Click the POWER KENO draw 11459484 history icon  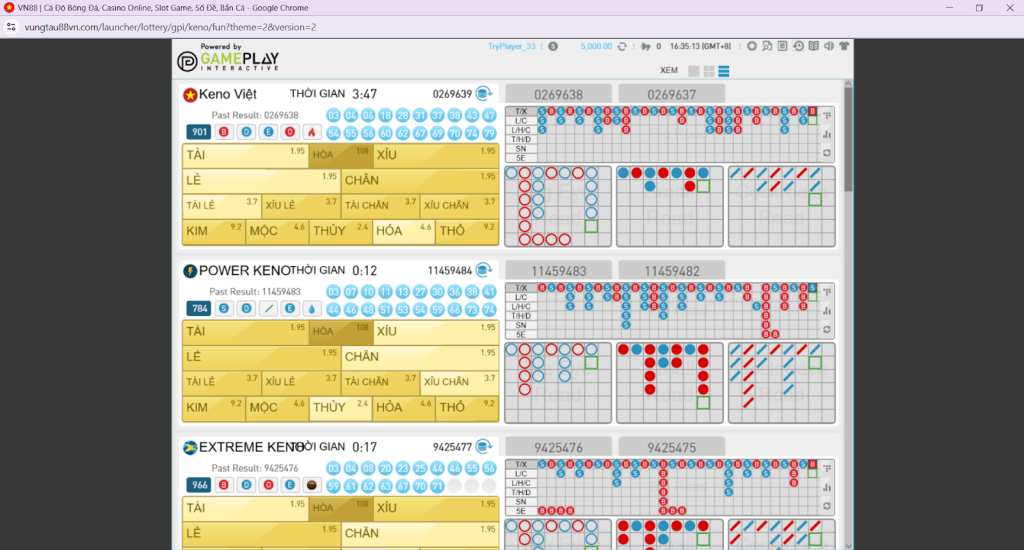(484, 270)
